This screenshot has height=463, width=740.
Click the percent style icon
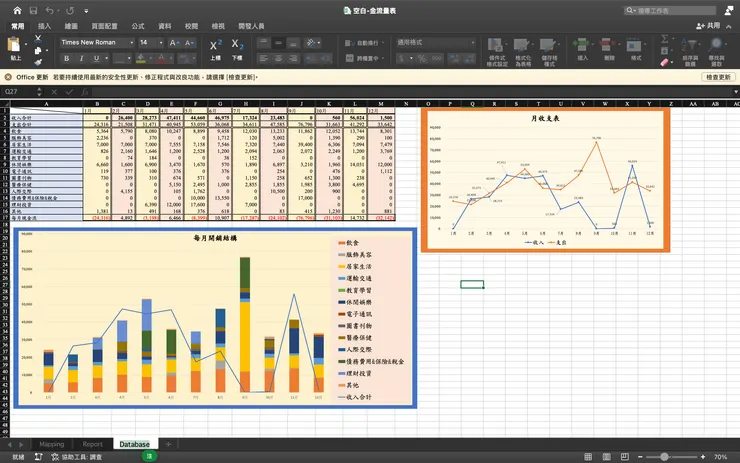point(421,59)
